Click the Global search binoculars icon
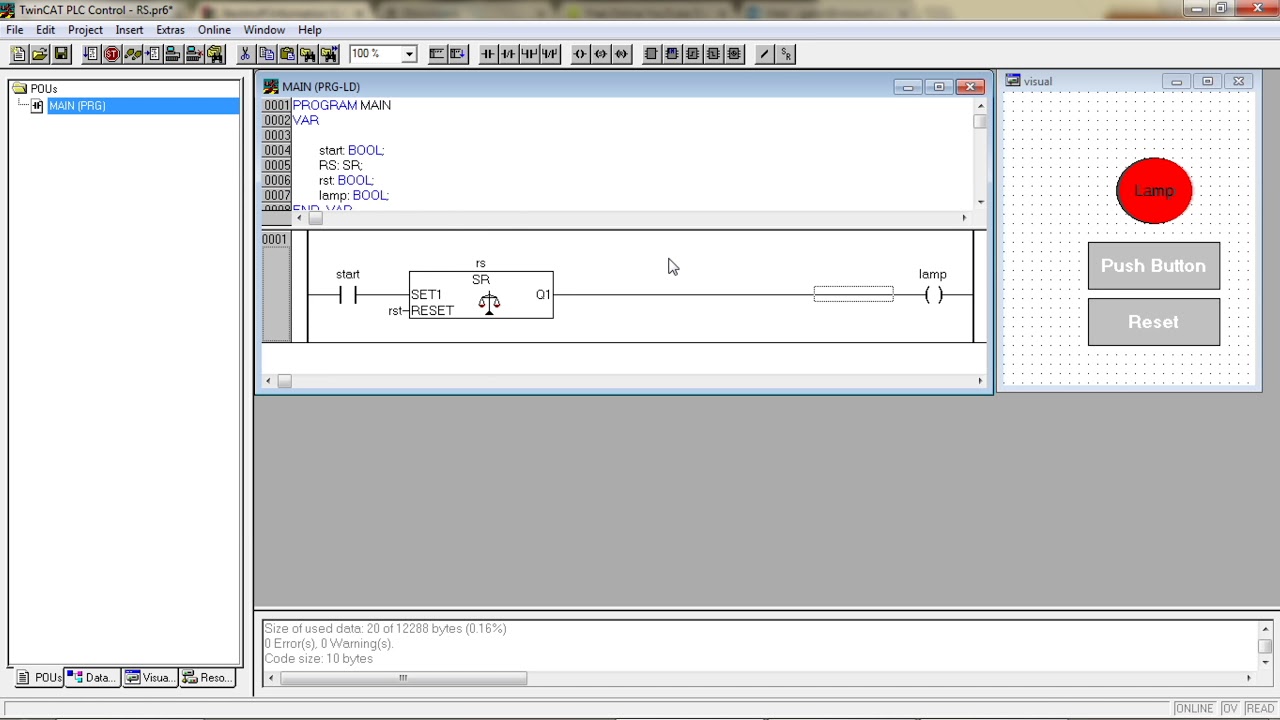 point(215,54)
